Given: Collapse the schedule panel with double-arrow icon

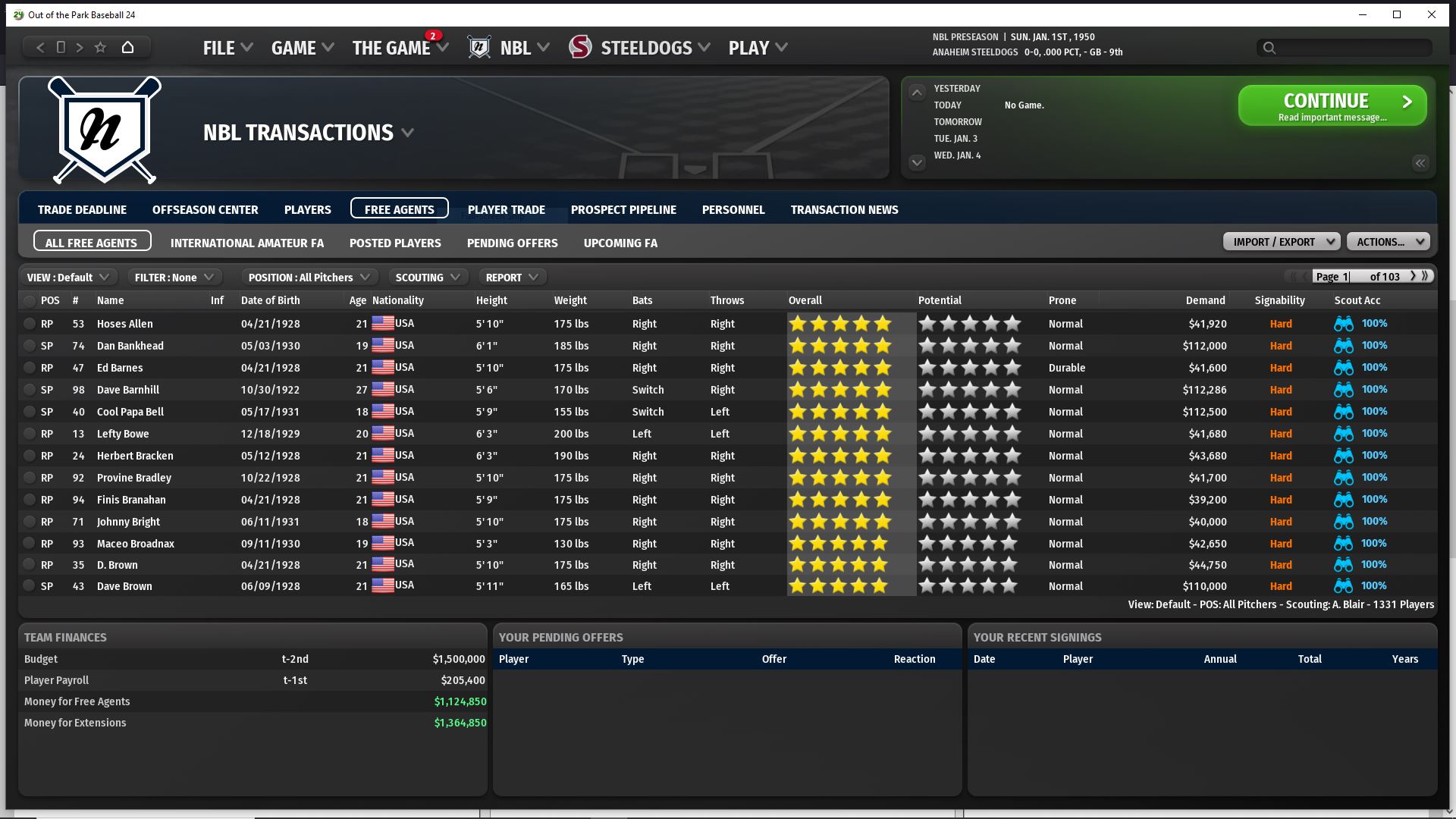Looking at the screenshot, I should pyautogui.click(x=1420, y=163).
